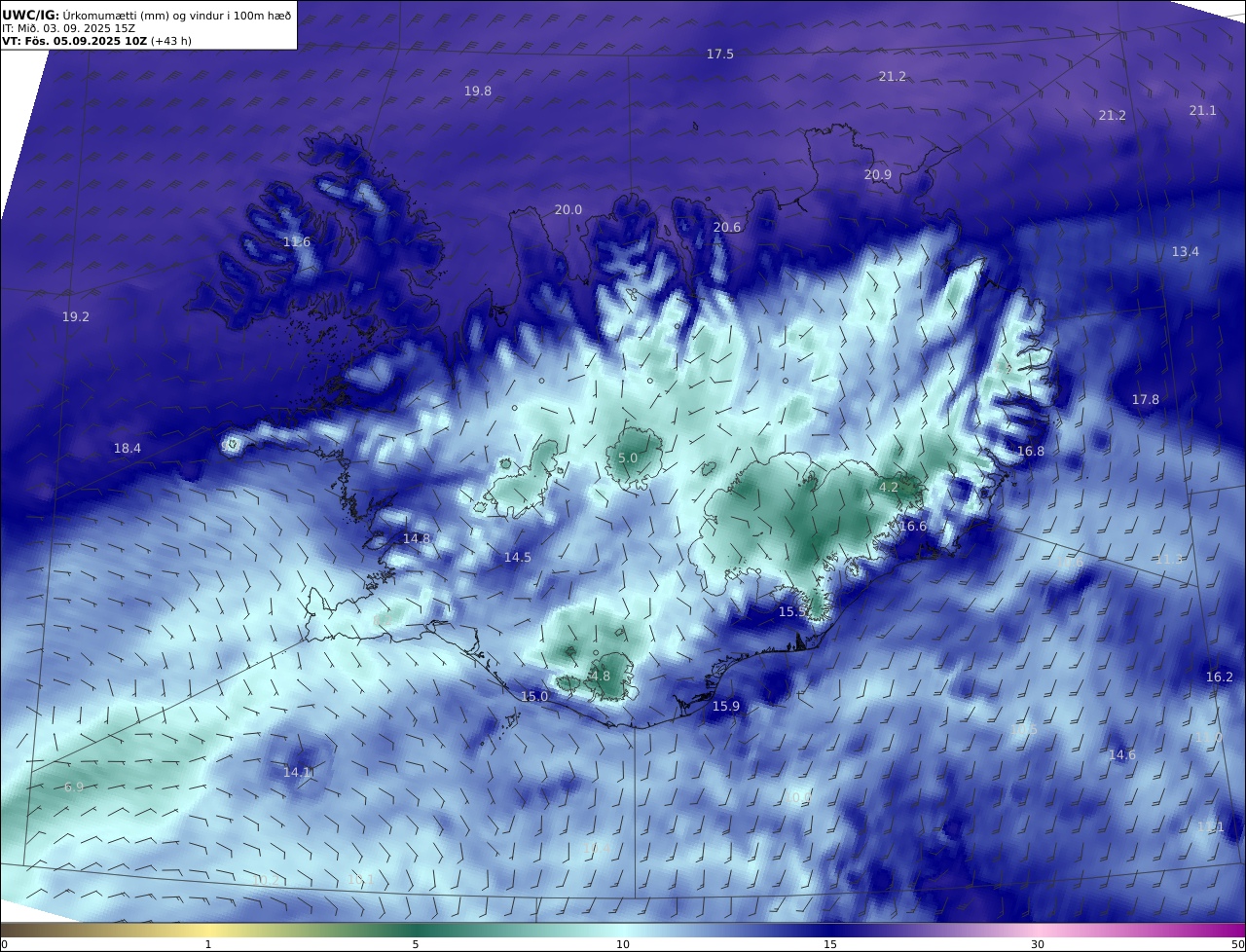Screen dimensions: 1246x952
Task: Select the 16.8 value label
Action: tap(1031, 452)
